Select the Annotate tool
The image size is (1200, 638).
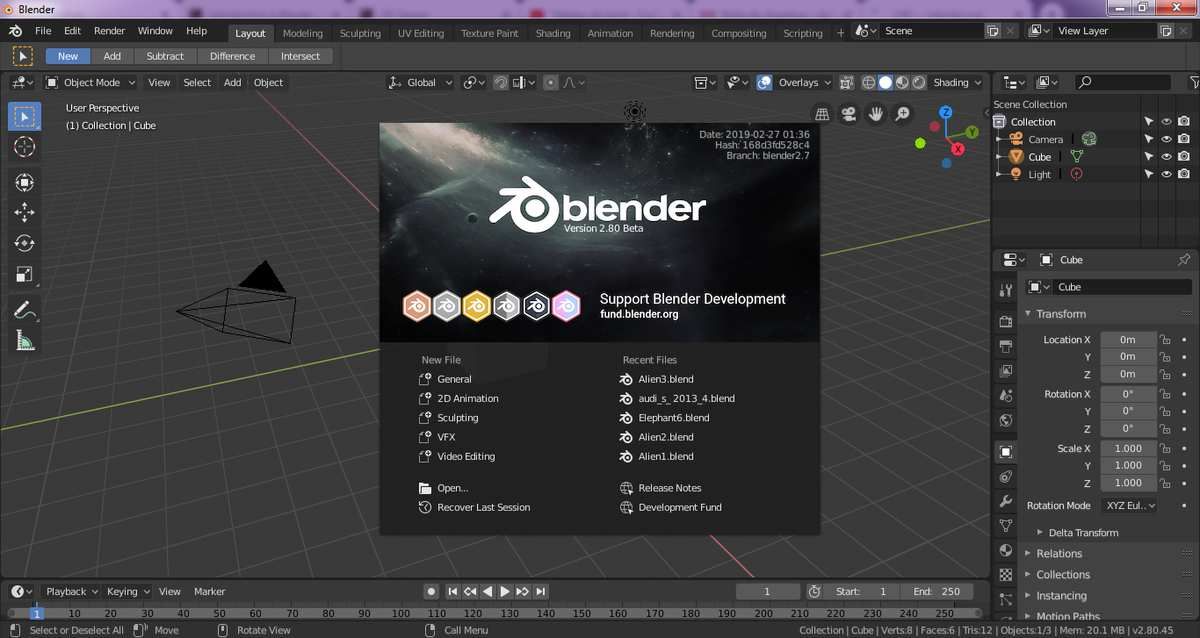tap(25, 310)
